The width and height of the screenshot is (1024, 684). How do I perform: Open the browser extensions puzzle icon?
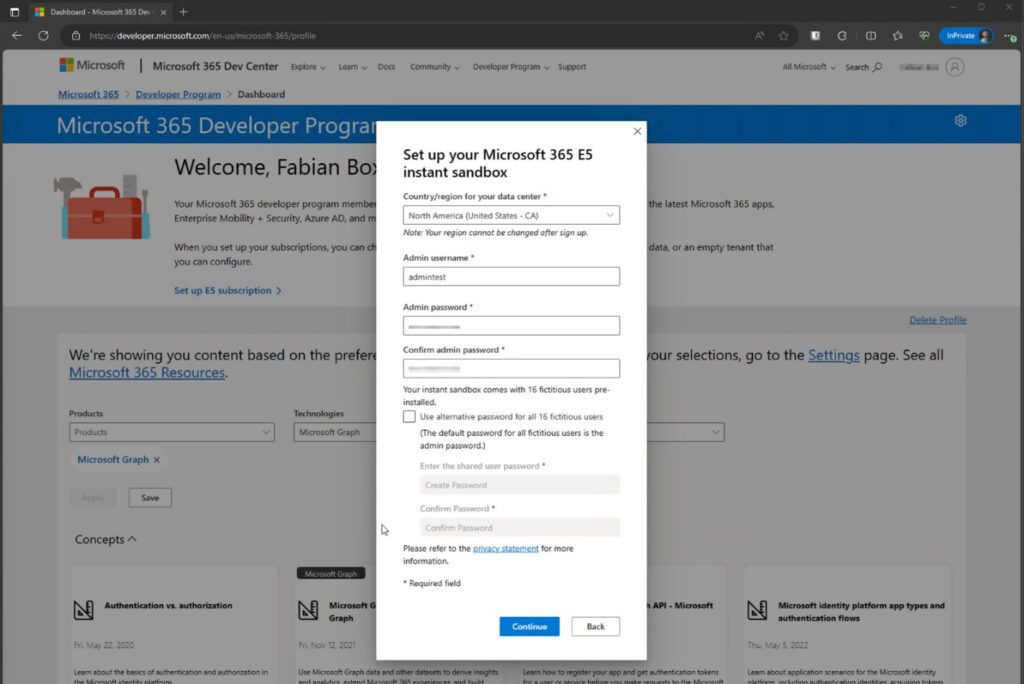[842, 35]
